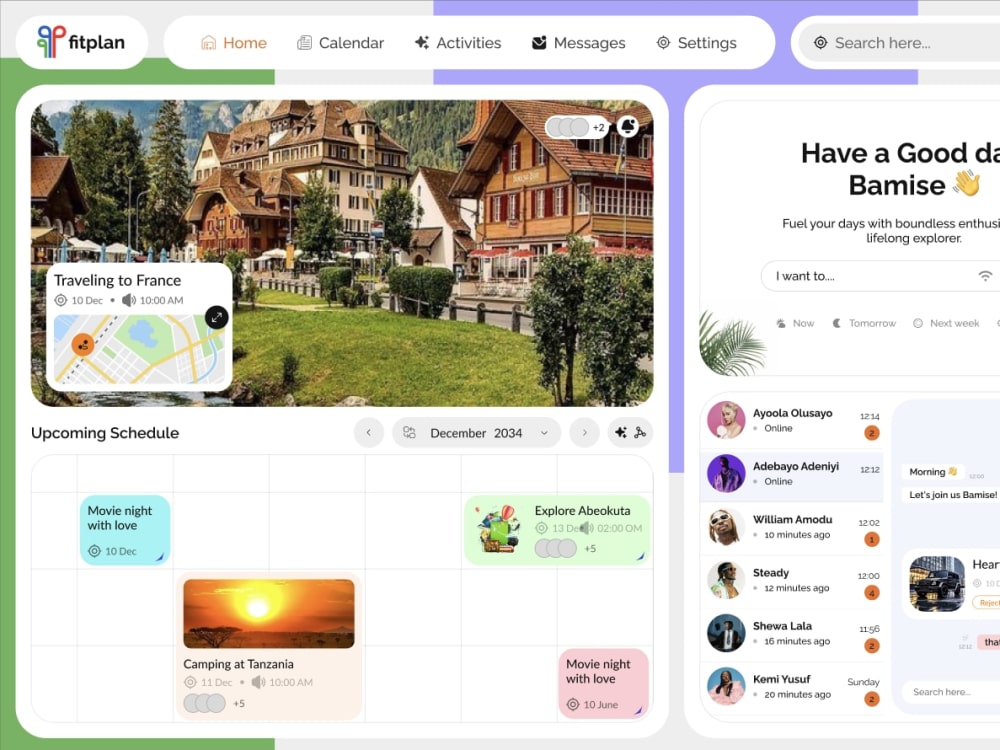Screen dimensions: 1000x750
Task: Click the 10:00 AM speaker icon on France card
Action: point(129,300)
